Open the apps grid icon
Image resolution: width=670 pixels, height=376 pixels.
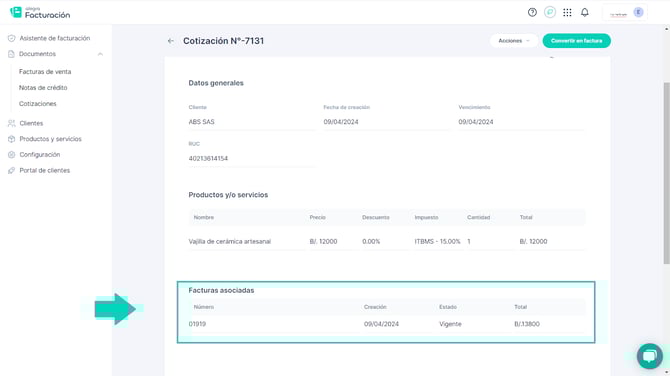point(567,12)
